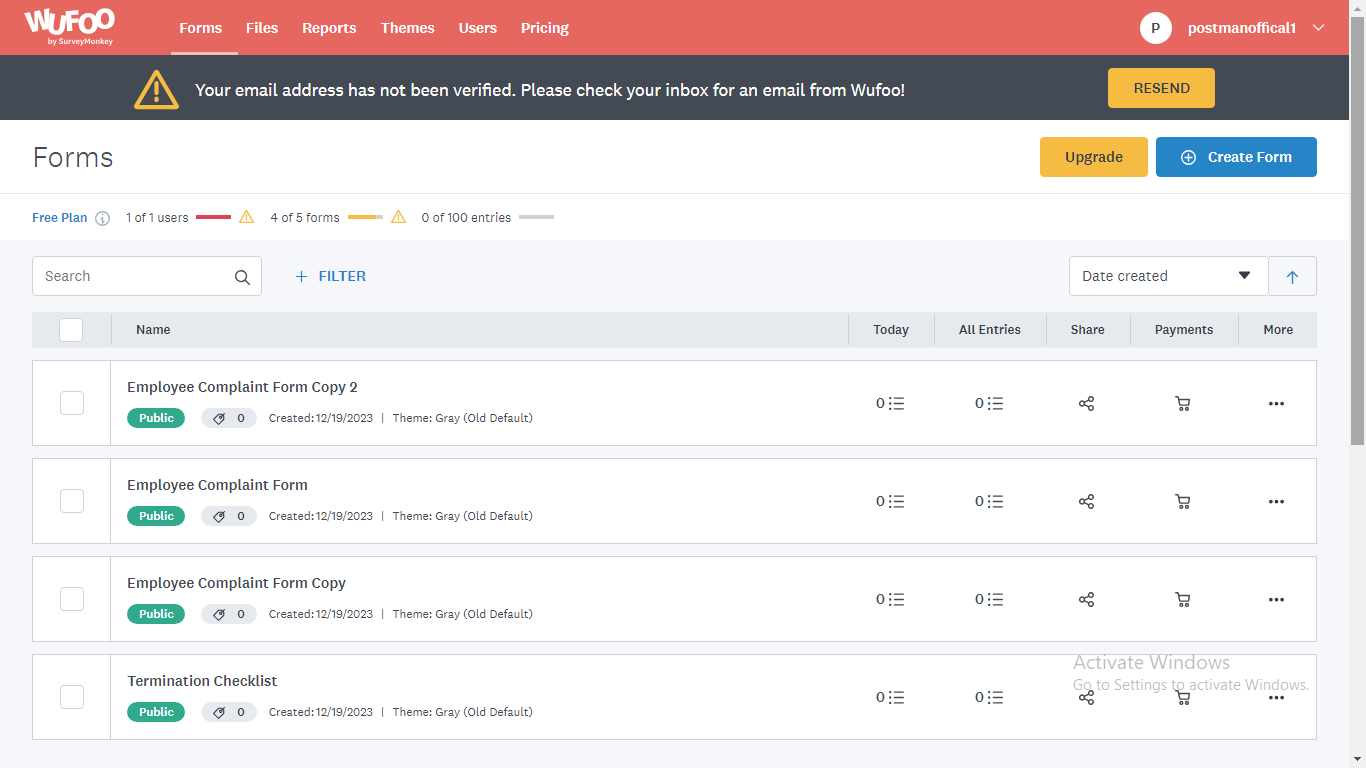Go to the Reports tab
Screen dimensions: 1366x768
(329, 28)
